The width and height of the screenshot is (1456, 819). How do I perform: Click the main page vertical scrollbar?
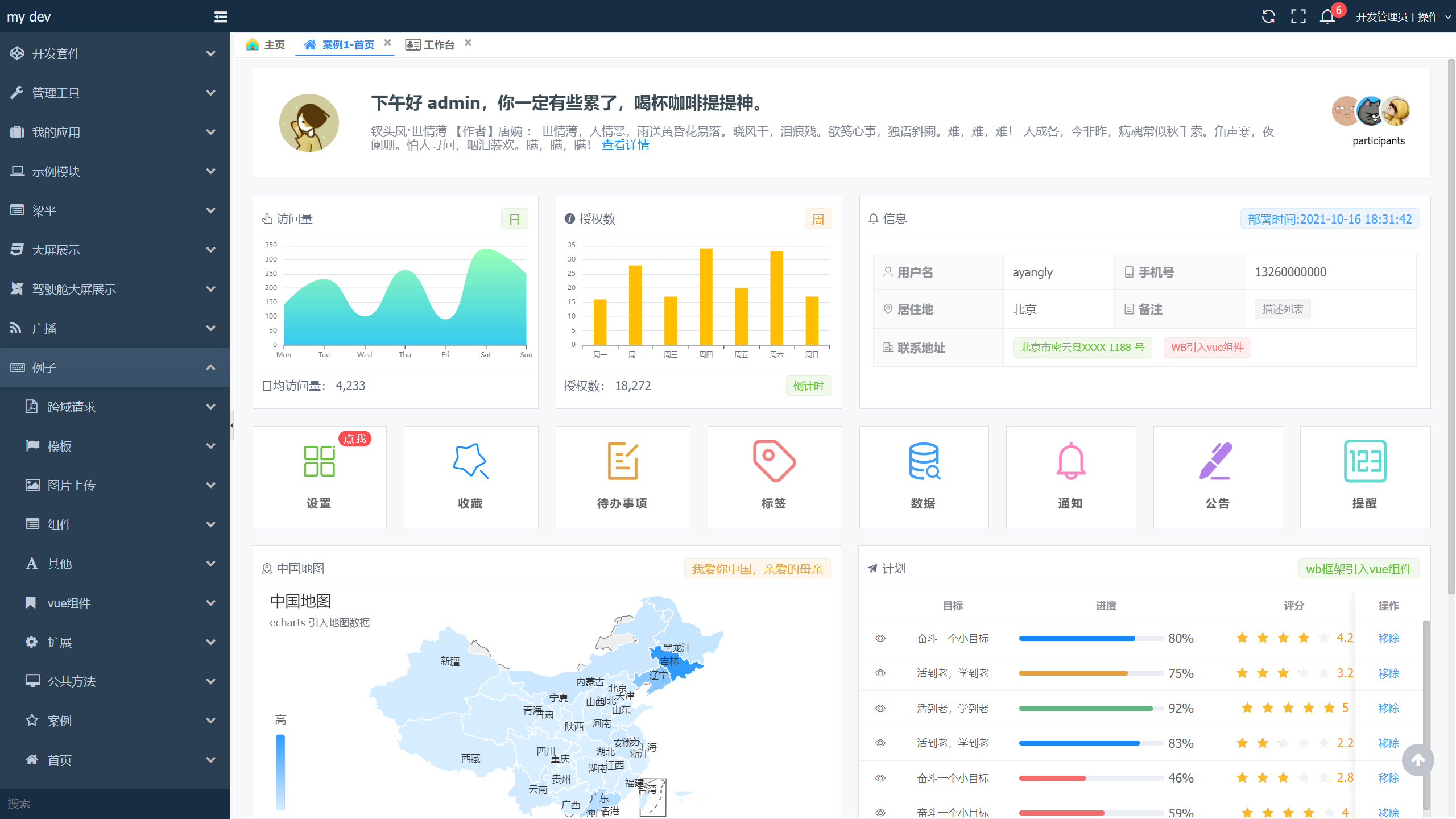[1451, 327]
